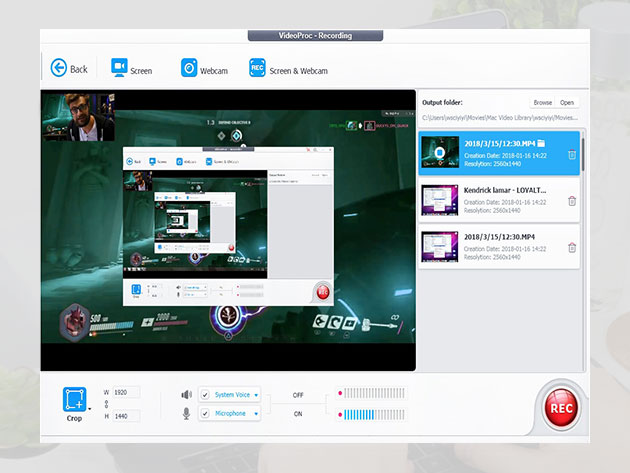Toggle the aspect ratio lock icon
This screenshot has height=473, width=630.
[106, 404]
